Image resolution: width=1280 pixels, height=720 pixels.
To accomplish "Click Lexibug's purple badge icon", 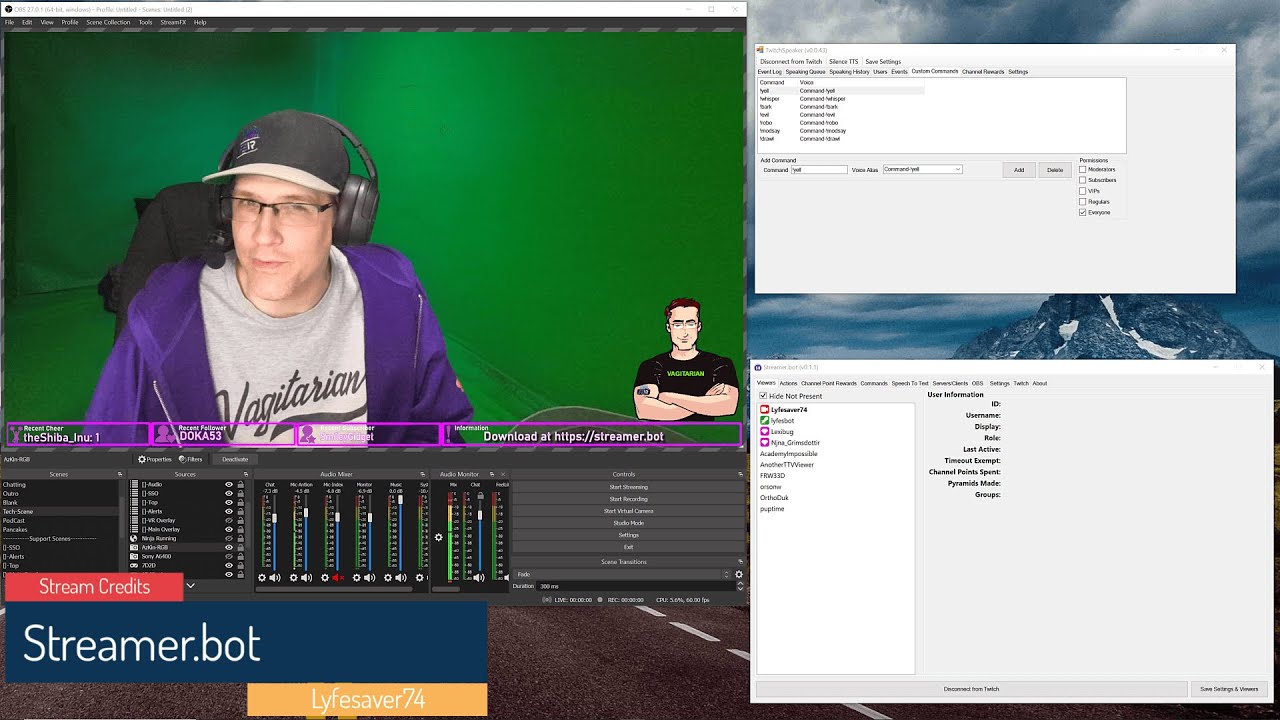I will [x=765, y=432].
